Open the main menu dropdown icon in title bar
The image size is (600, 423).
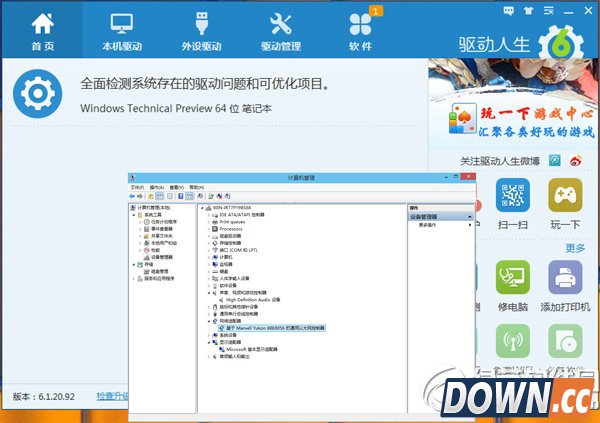549,11
